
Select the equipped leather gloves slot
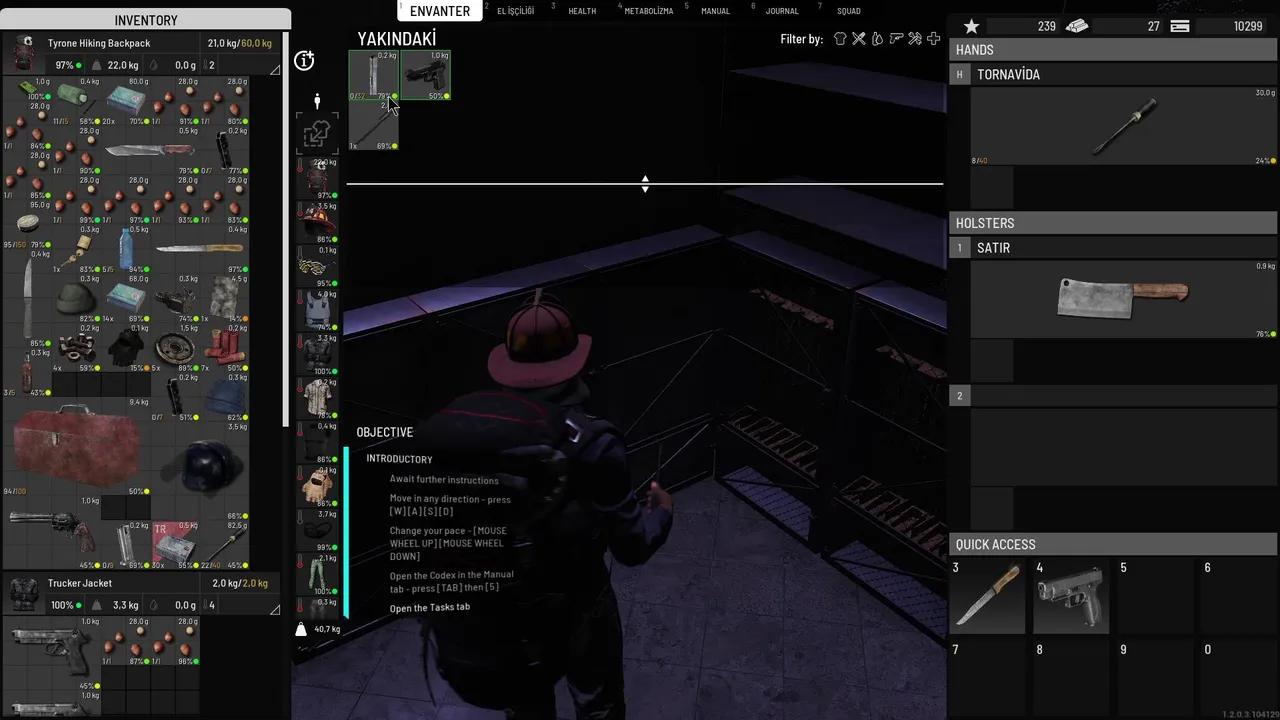(317, 486)
